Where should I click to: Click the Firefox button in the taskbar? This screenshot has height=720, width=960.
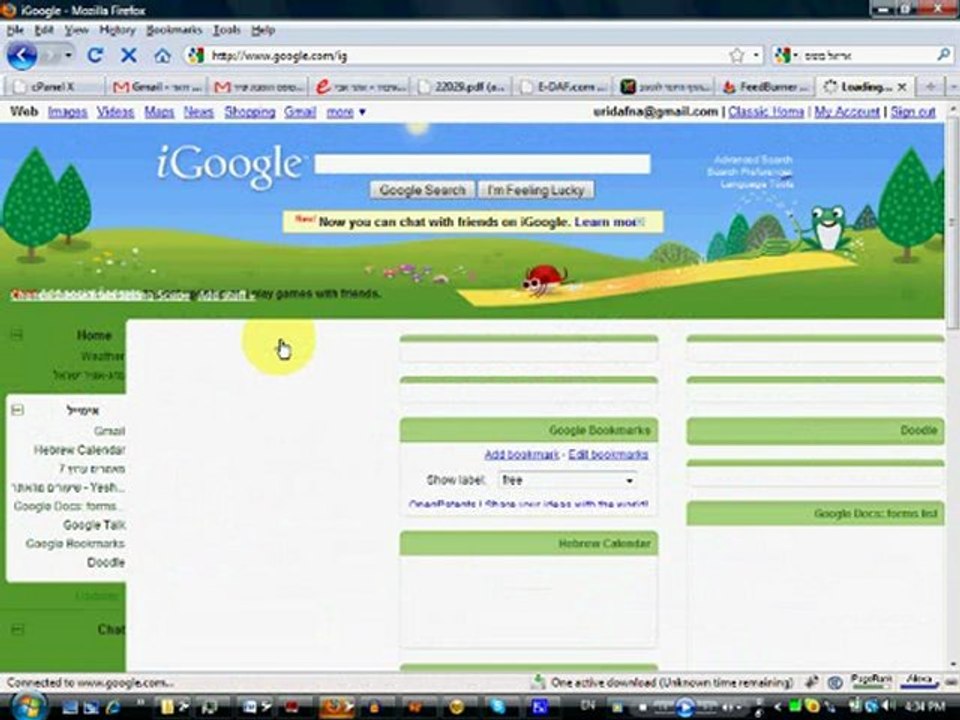(x=336, y=707)
